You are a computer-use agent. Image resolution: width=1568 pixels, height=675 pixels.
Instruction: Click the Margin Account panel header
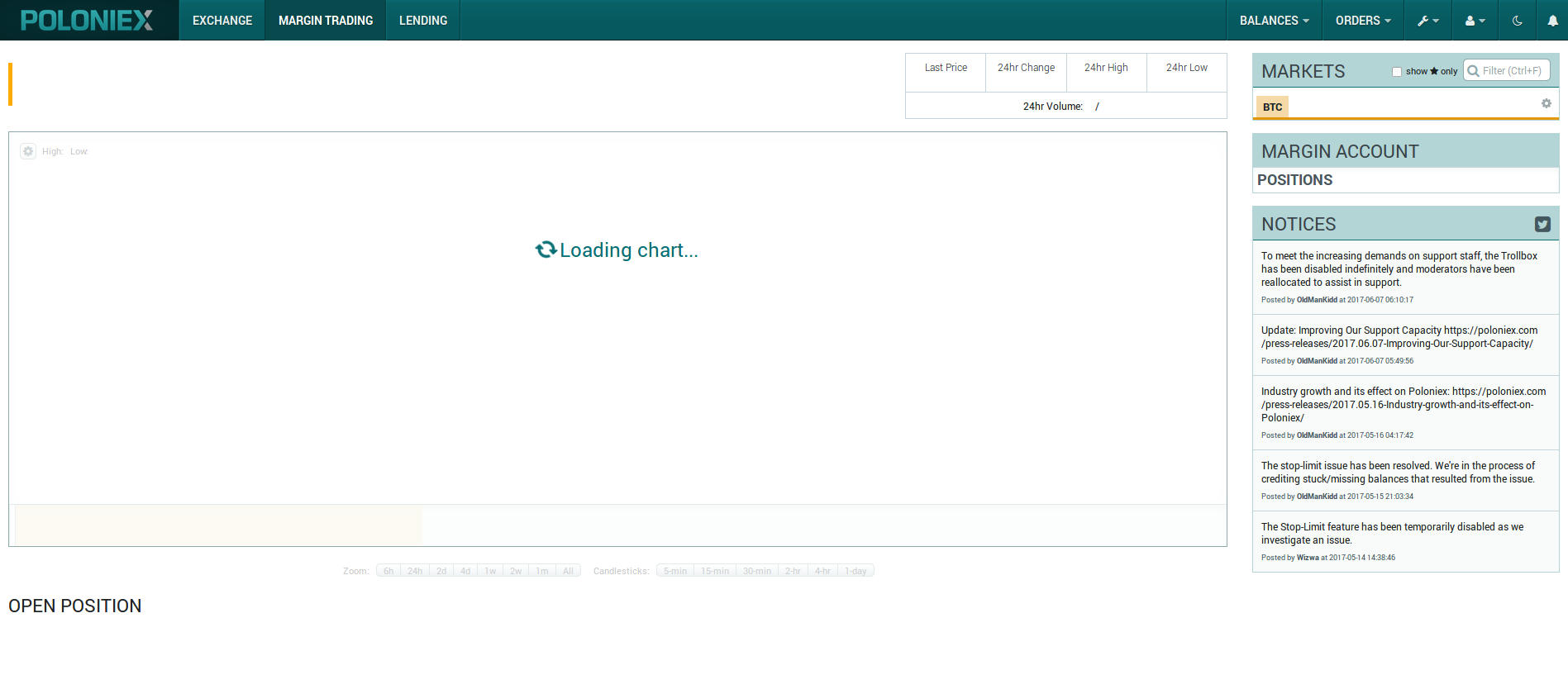point(1405,151)
